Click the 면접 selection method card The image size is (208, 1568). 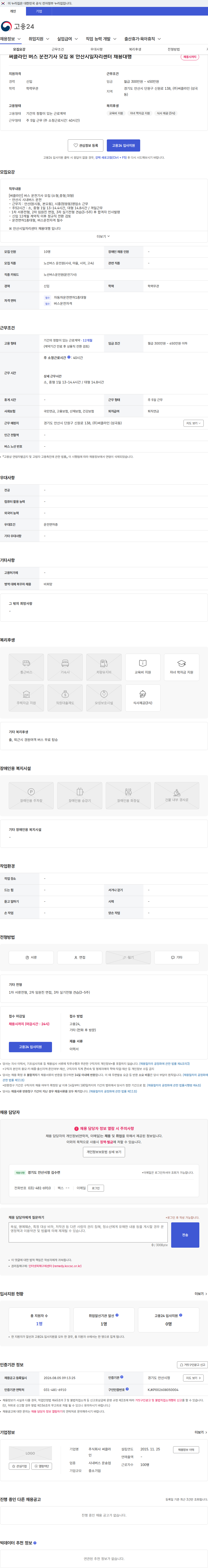pyautogui.click(x=79, y=958)
